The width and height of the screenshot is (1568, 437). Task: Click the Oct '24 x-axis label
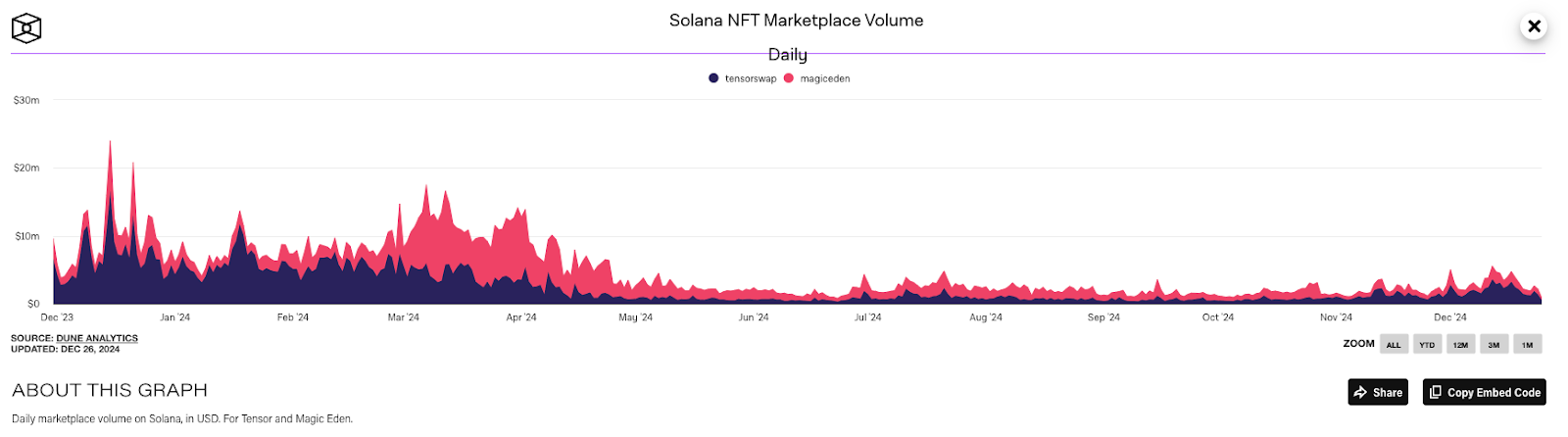[x=1218, y=317]
